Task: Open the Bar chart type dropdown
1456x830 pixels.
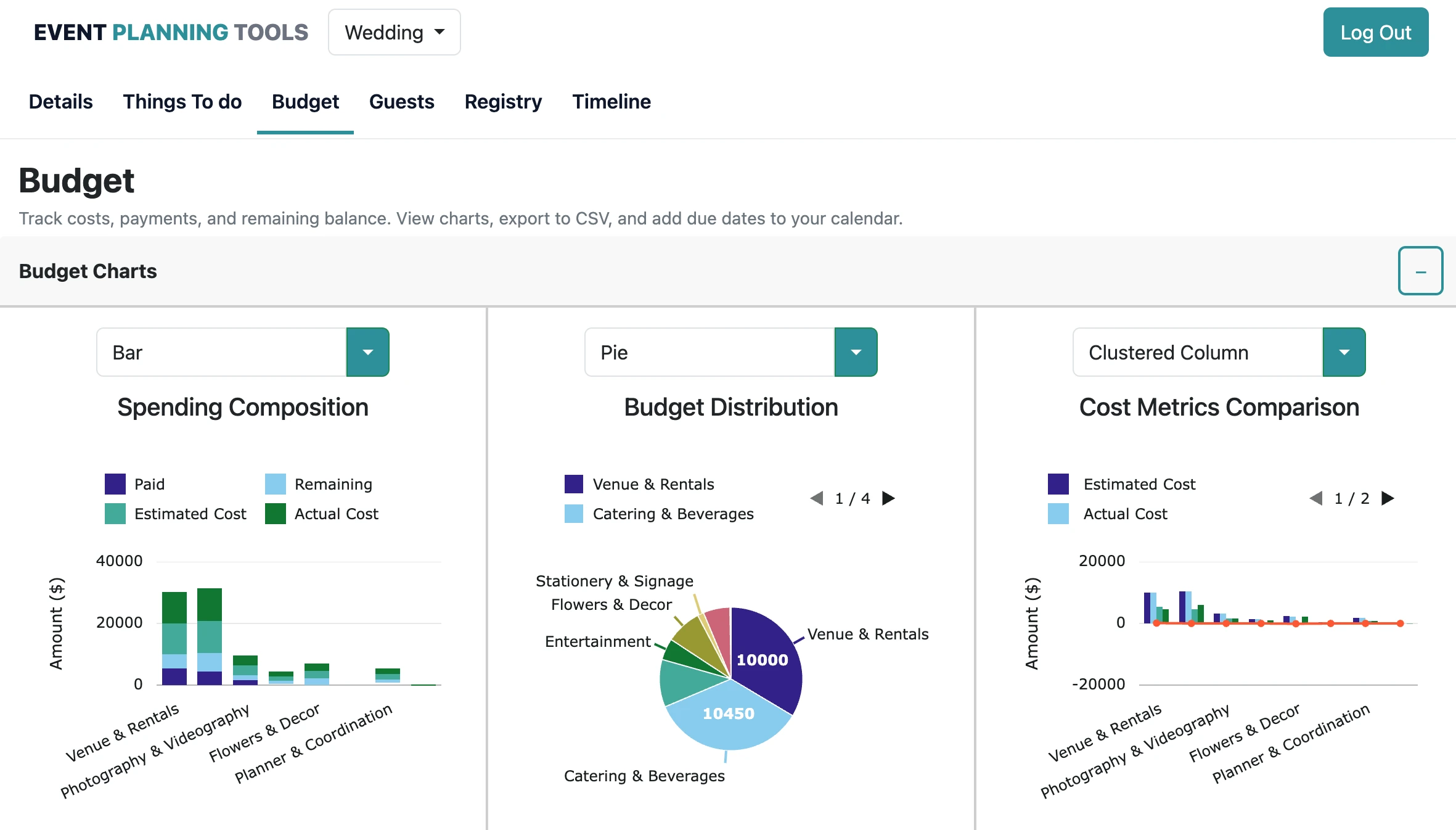Action: [368, 352]
